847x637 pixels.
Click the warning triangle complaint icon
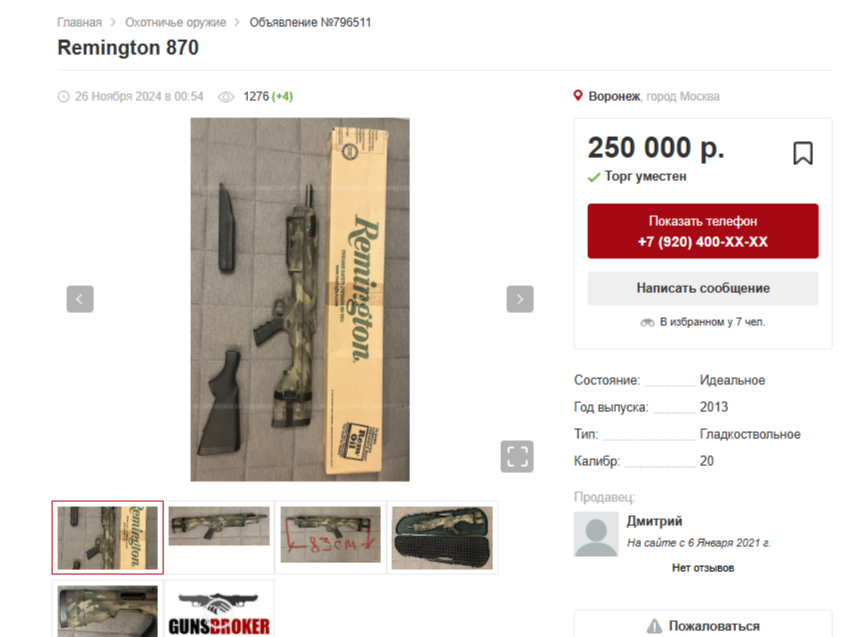click(654, 626)
